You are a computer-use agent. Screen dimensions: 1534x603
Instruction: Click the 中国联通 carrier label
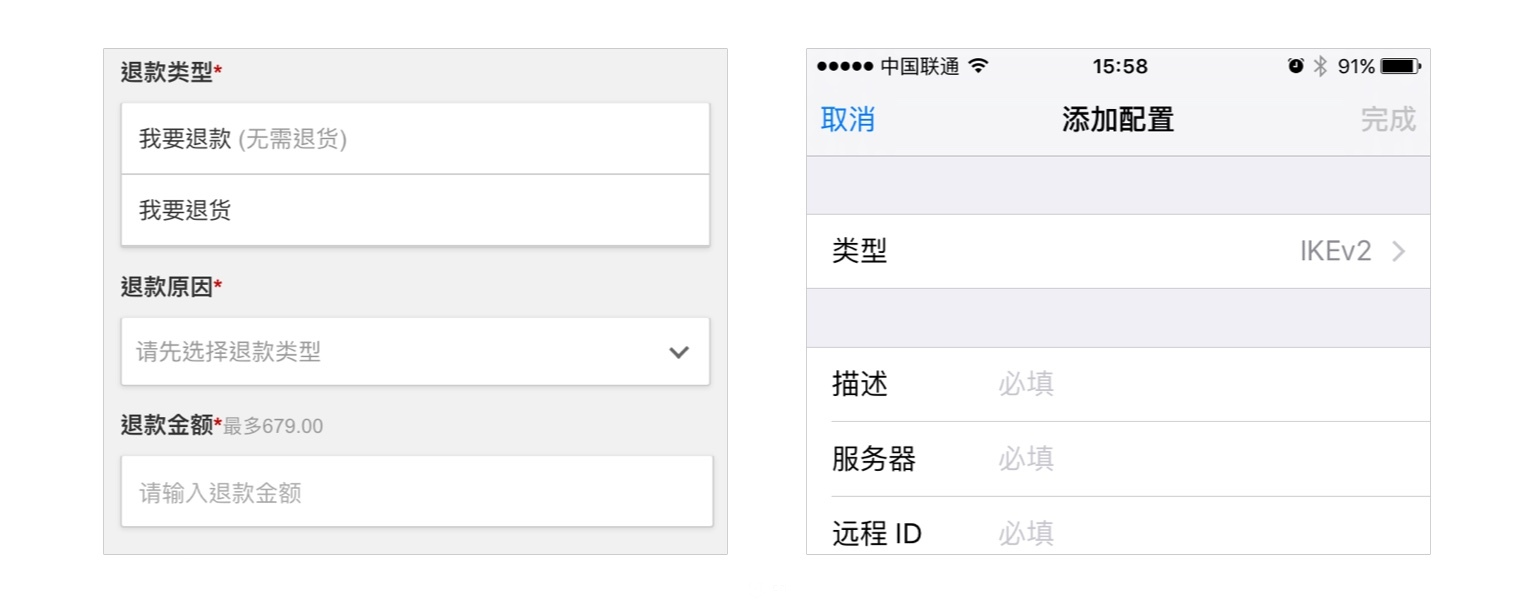click(920, 67)
